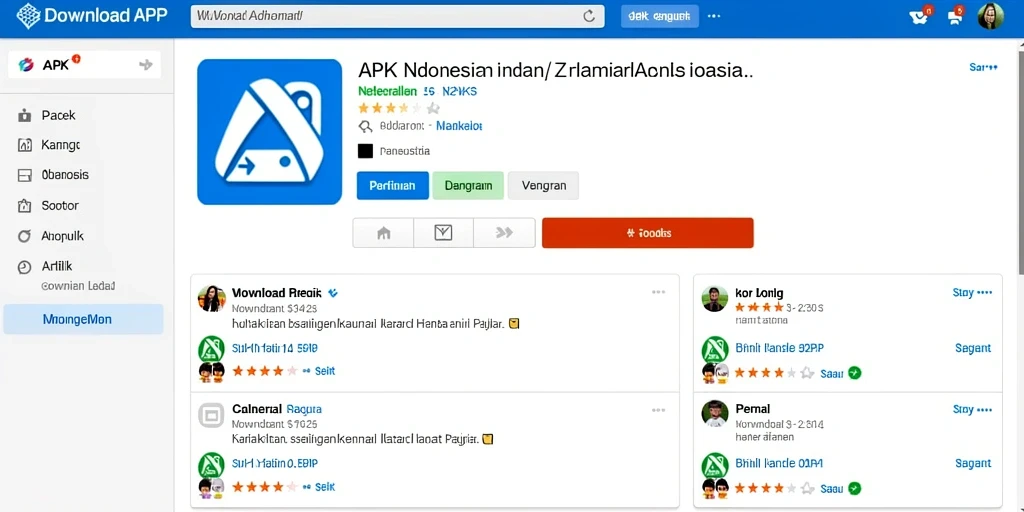Open three-dot menu on Calnerial review
Viewport: 1024px width, 512px height.
(658, 410)
